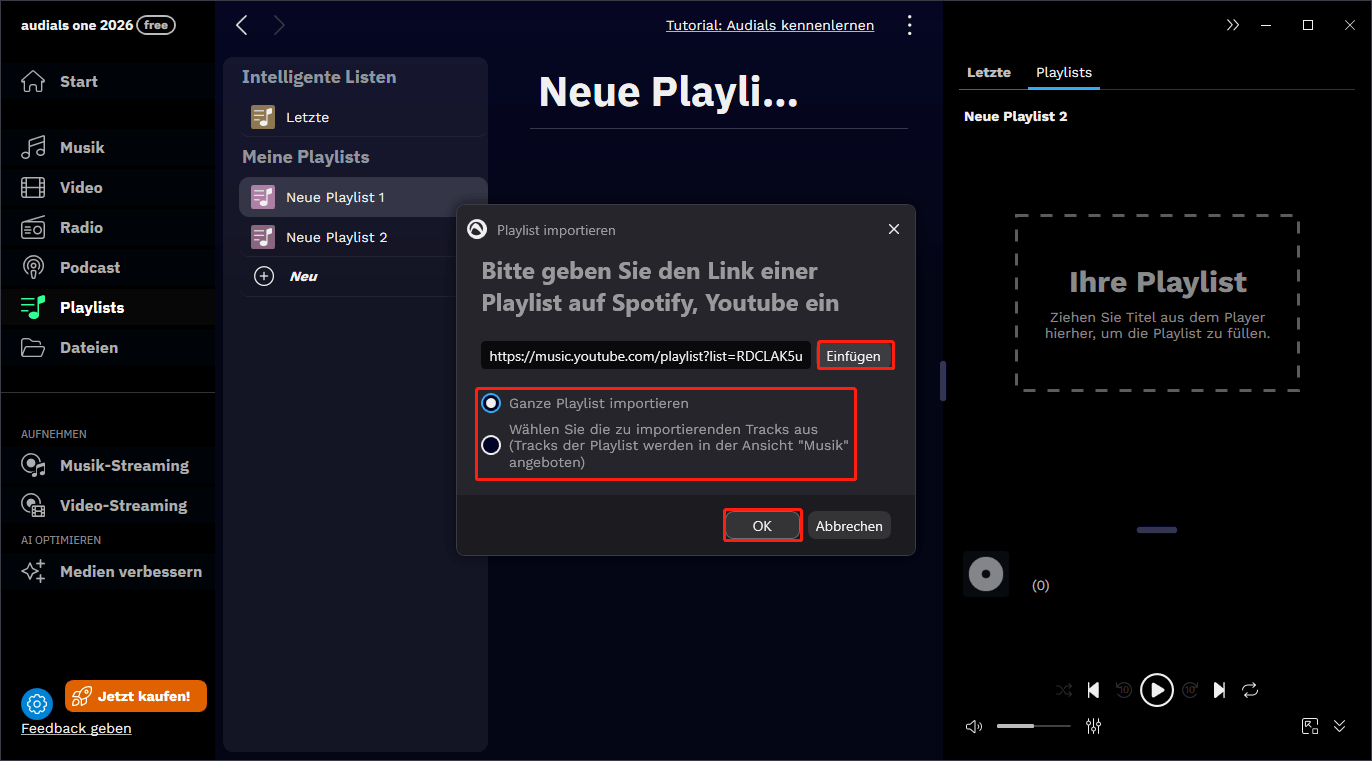This screenshot has height=761, width=1372.
Task: Collapse the right panel with the double arrows
Action: (1233, 25)
